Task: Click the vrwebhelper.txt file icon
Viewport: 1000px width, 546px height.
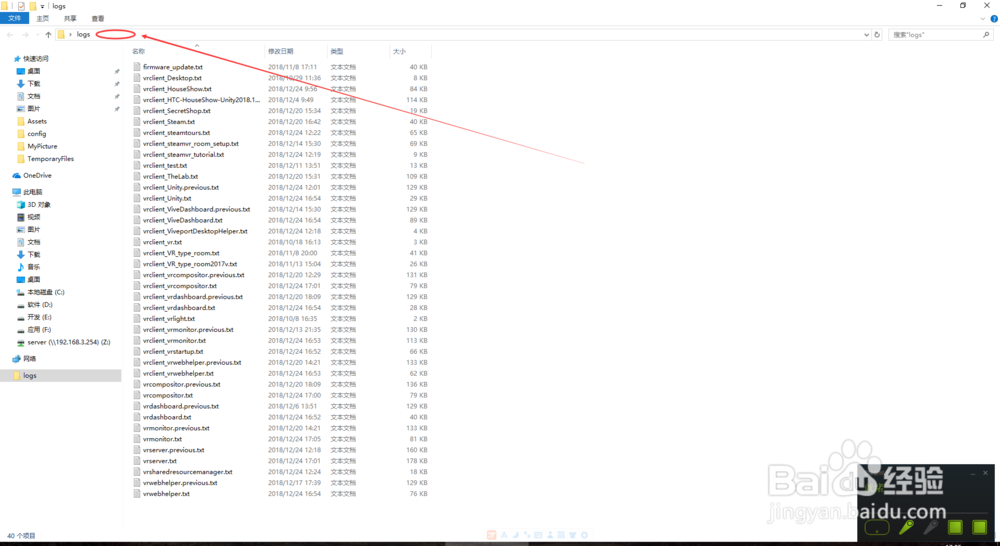Action: (x=136, y=494)
